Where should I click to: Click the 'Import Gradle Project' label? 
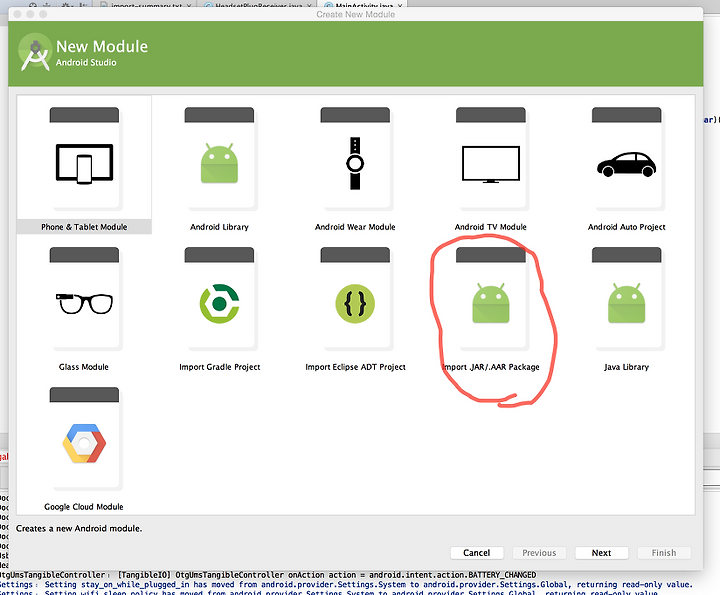point(219,367)
